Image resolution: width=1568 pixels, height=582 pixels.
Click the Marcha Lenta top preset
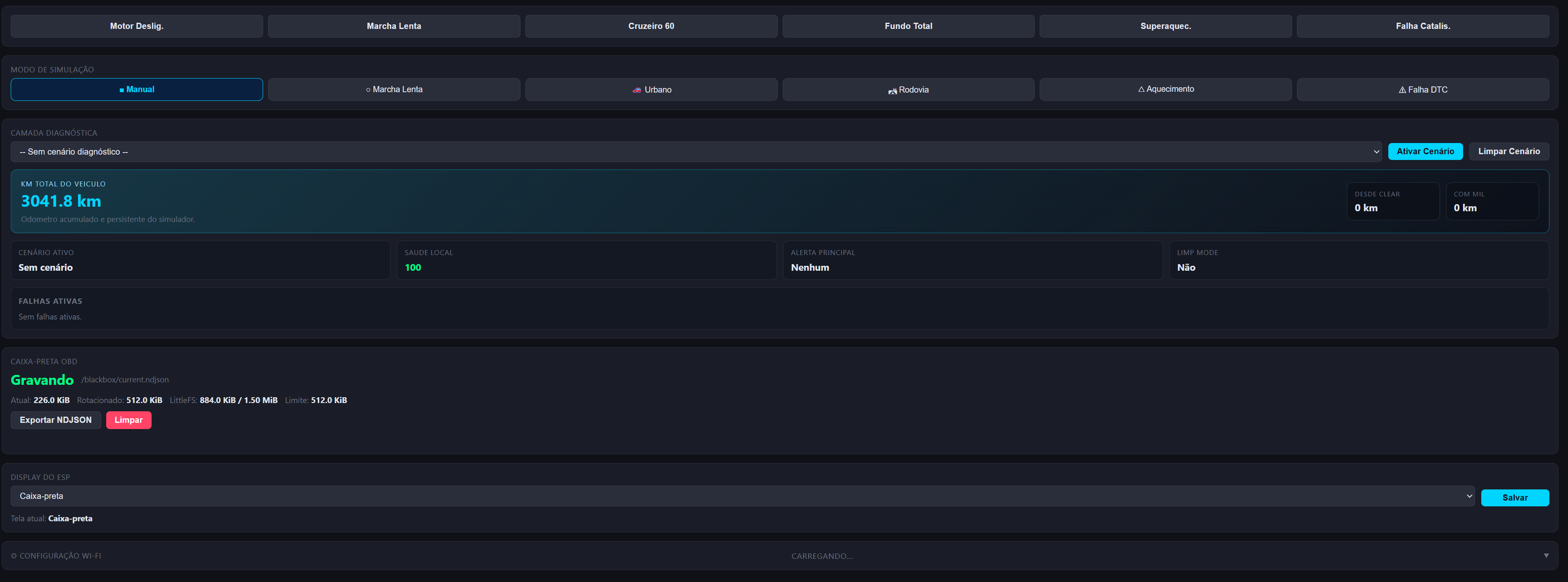394,26
